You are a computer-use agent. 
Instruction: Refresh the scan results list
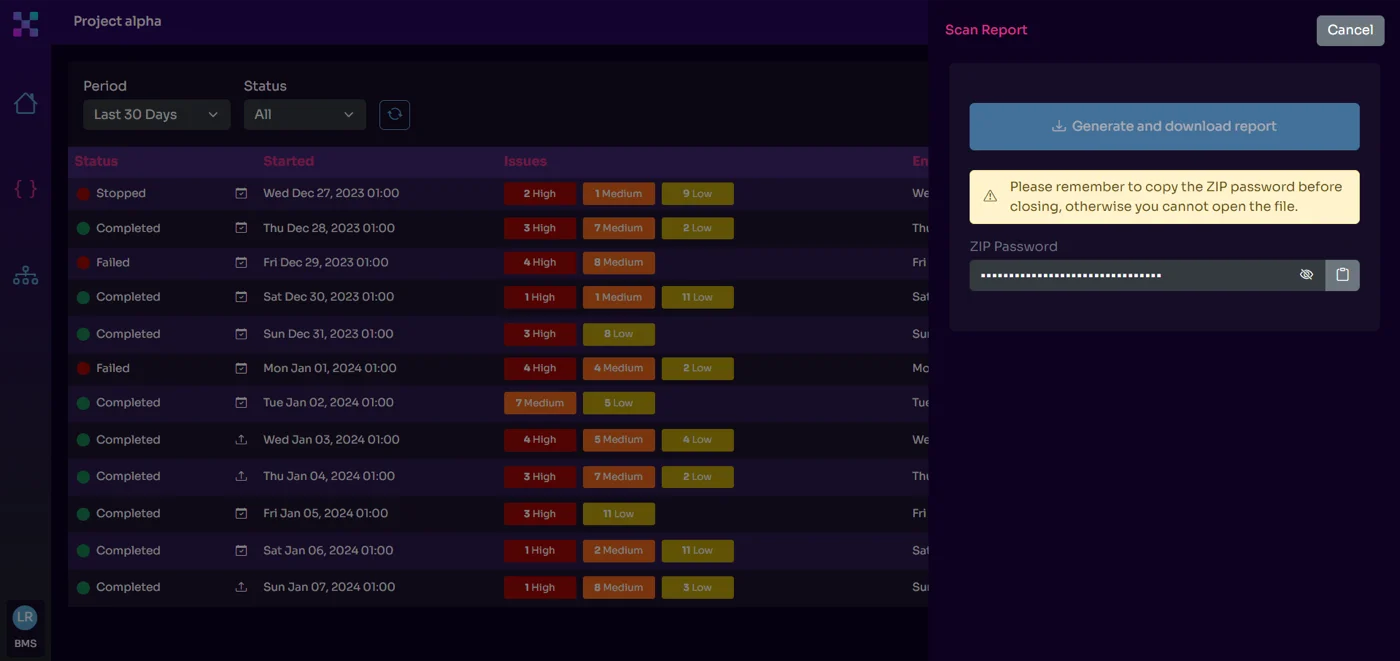pyautogui.click(x=394, y=114)
